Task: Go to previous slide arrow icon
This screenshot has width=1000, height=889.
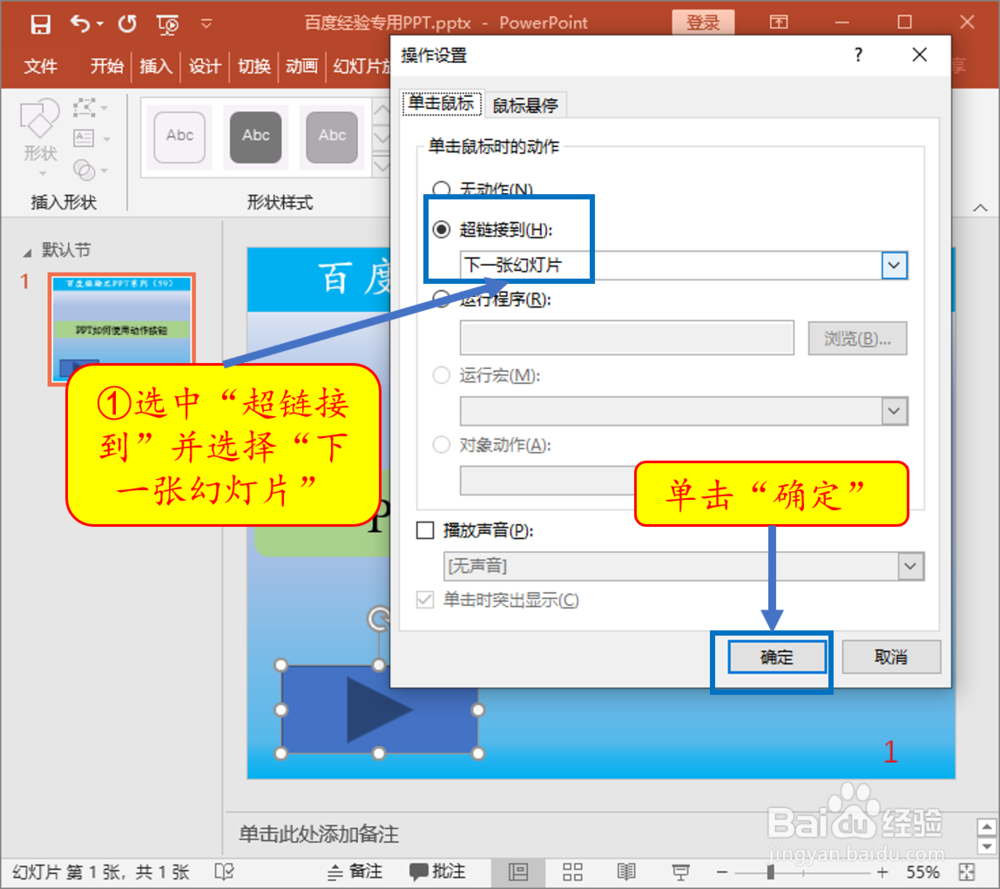Action: coord(987,827)
